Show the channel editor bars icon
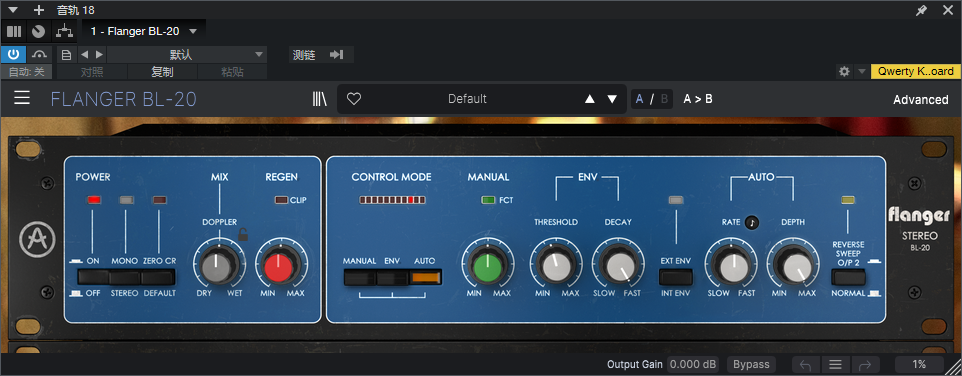The image size is (962, 376). (x=13, y=31)
